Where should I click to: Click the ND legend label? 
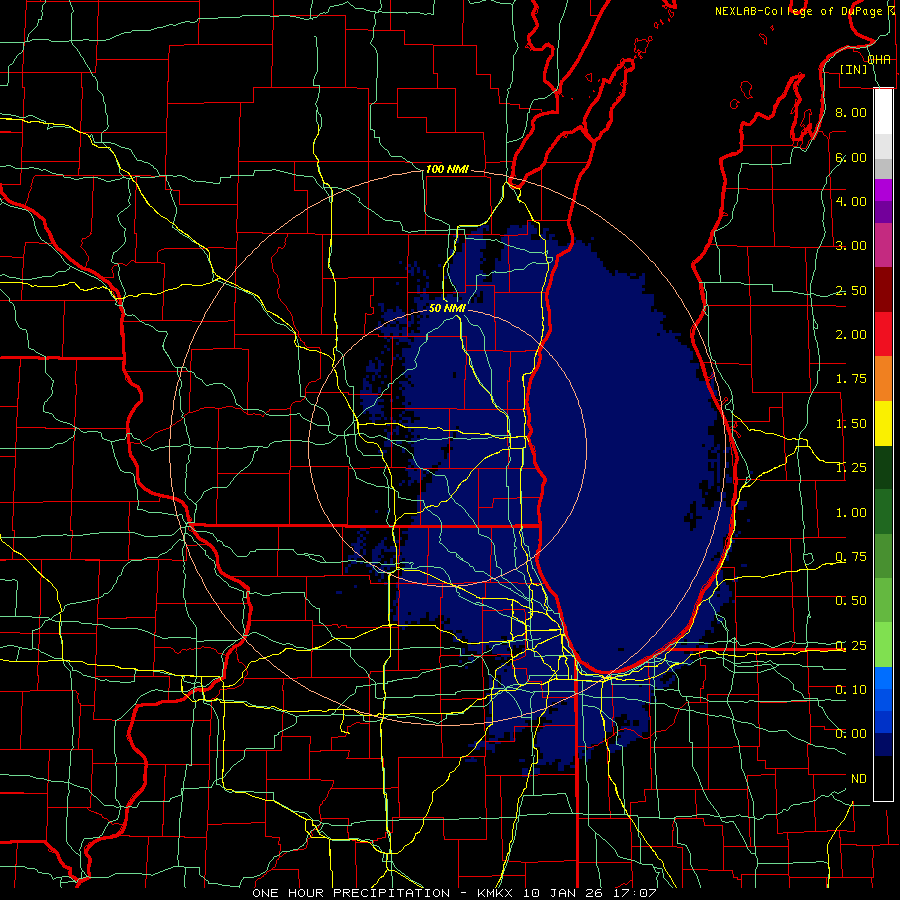click(x=859, y=779)
